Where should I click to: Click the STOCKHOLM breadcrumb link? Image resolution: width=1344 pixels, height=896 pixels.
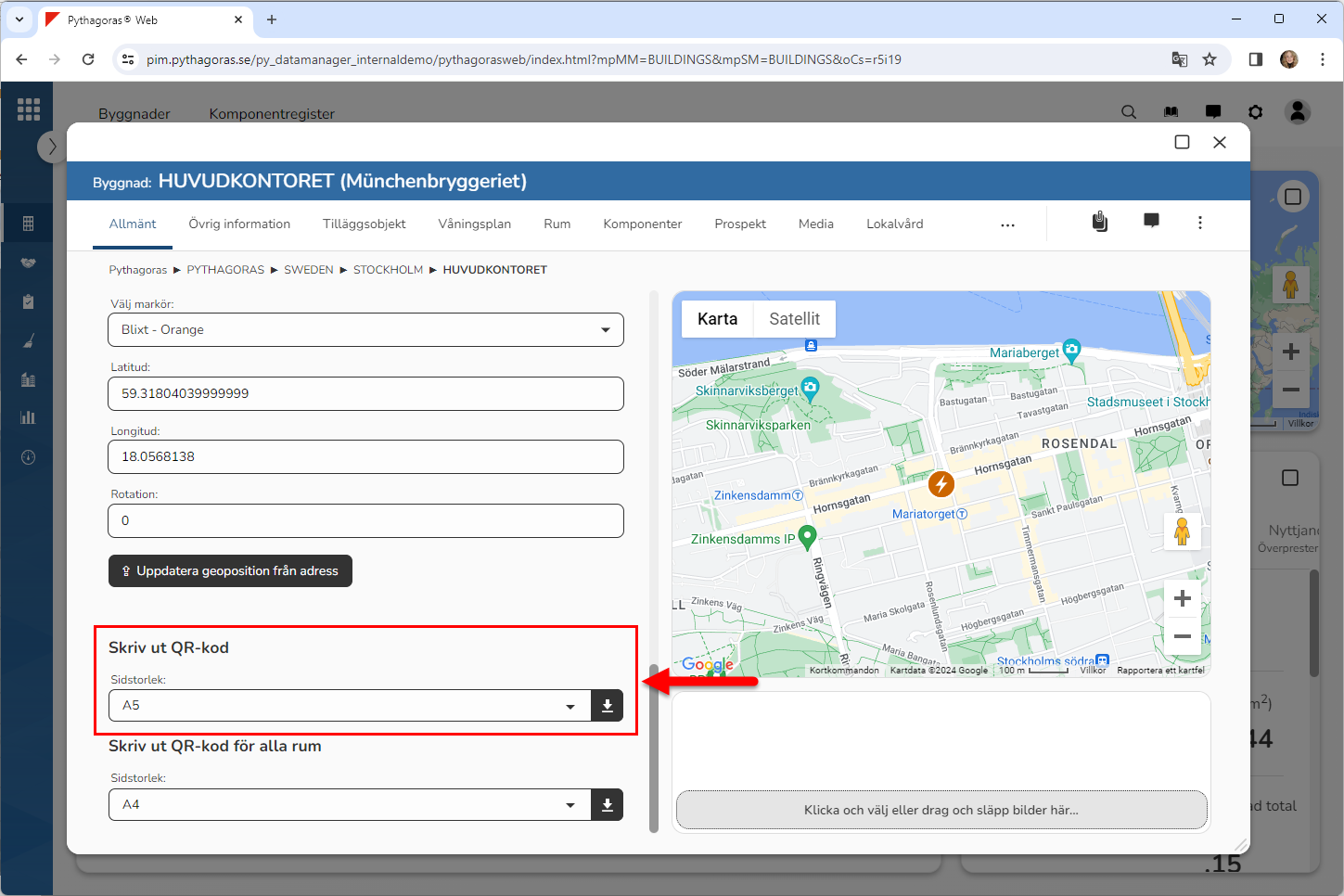click(388, 270)
